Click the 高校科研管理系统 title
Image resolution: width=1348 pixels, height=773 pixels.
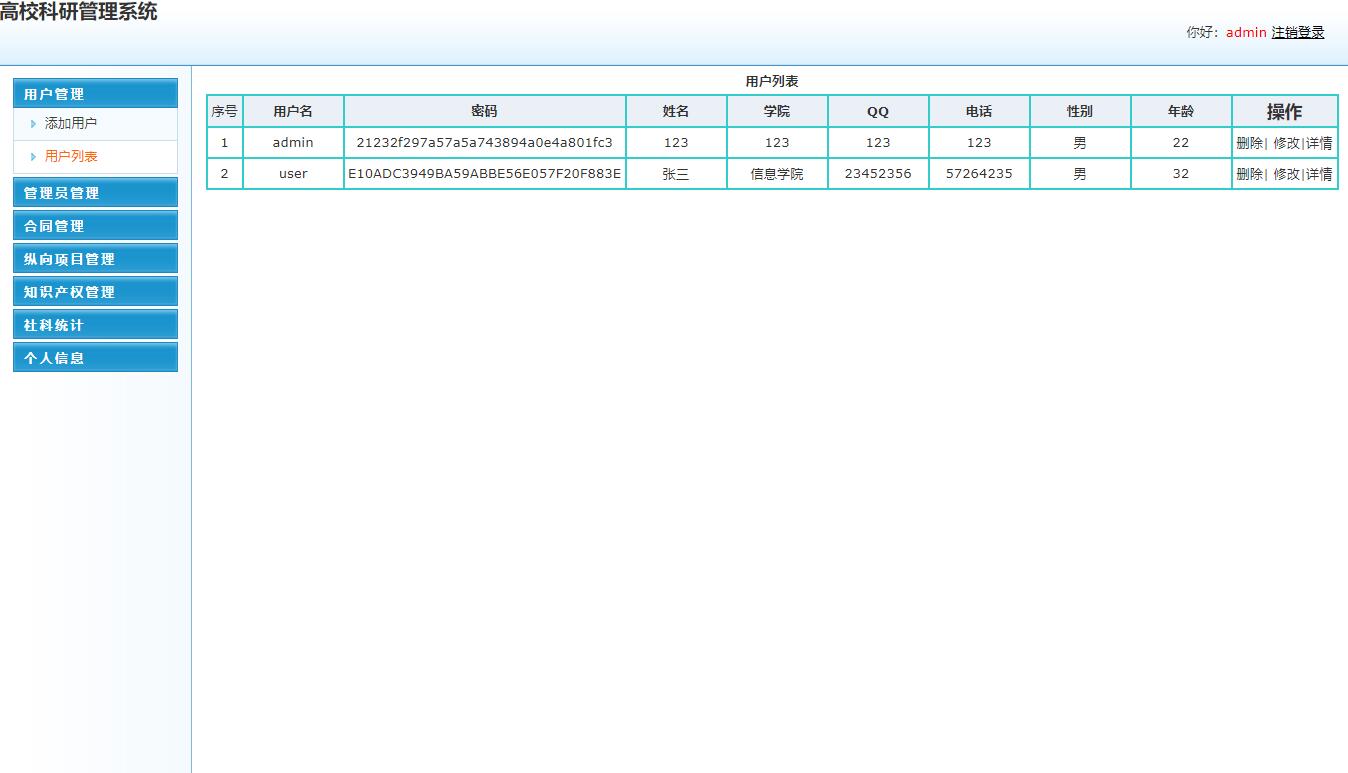pyautogui.click(x=79, y=13)
